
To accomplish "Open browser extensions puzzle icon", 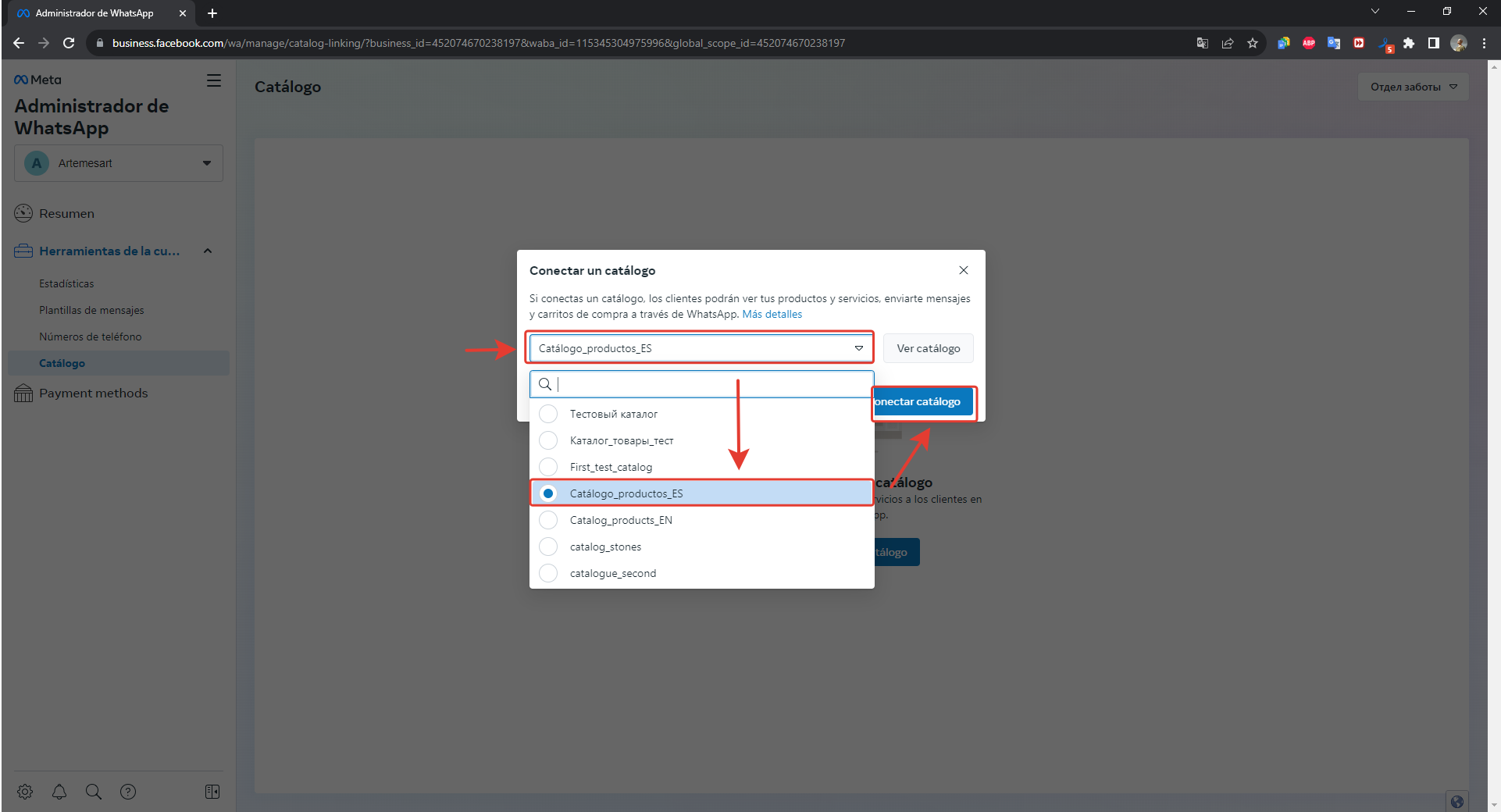I will point(1409,43).
